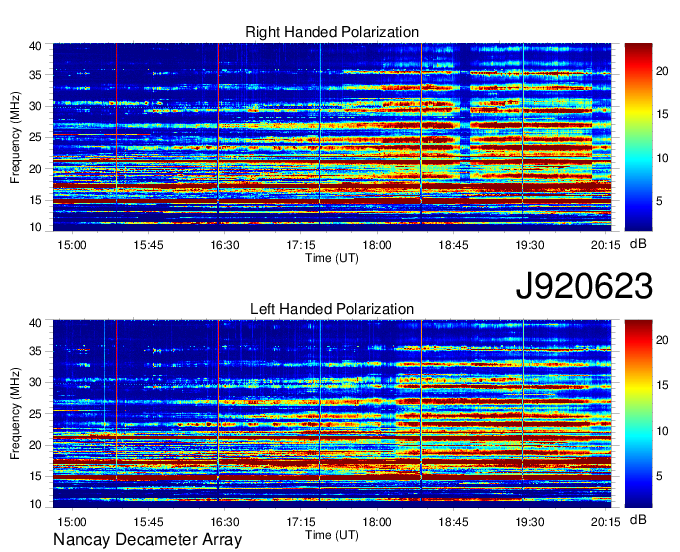Viewport: 680px width, 552px height.
Task: Click the 18:00 time tick under Left Handed plot
Action: coord(377,522)
